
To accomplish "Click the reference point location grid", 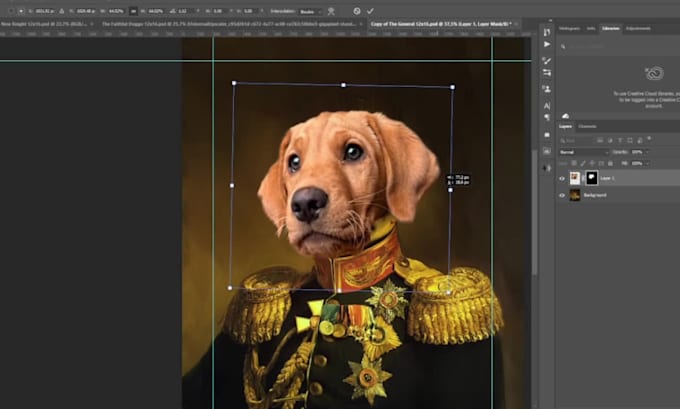I will pyautogui.click(x=21, y=11).
